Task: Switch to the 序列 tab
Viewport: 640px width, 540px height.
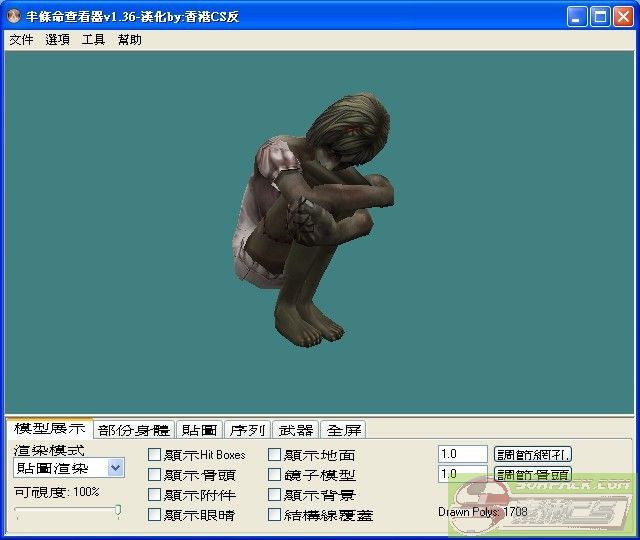Action: pos(247,430)
